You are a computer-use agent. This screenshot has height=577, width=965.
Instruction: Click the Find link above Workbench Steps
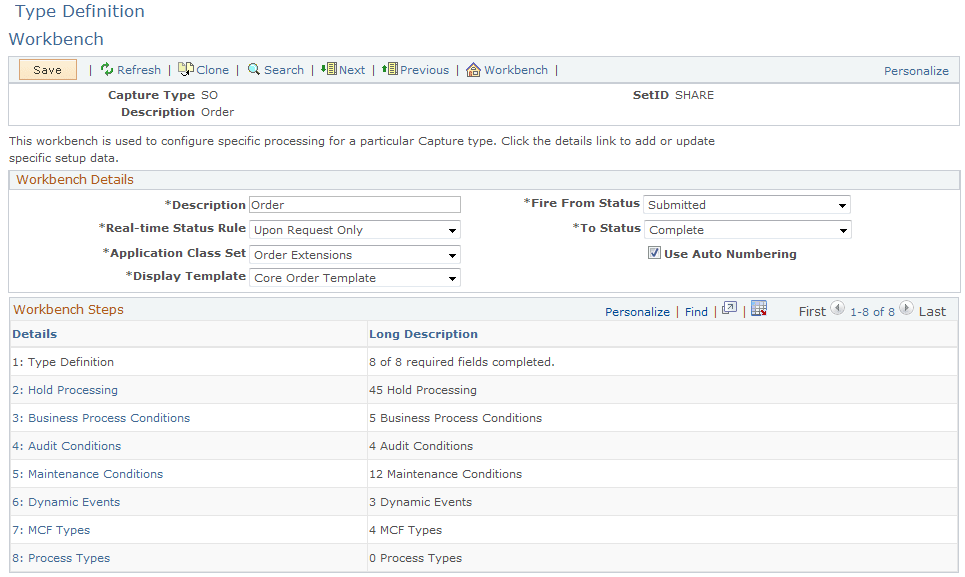click(696, 311)
